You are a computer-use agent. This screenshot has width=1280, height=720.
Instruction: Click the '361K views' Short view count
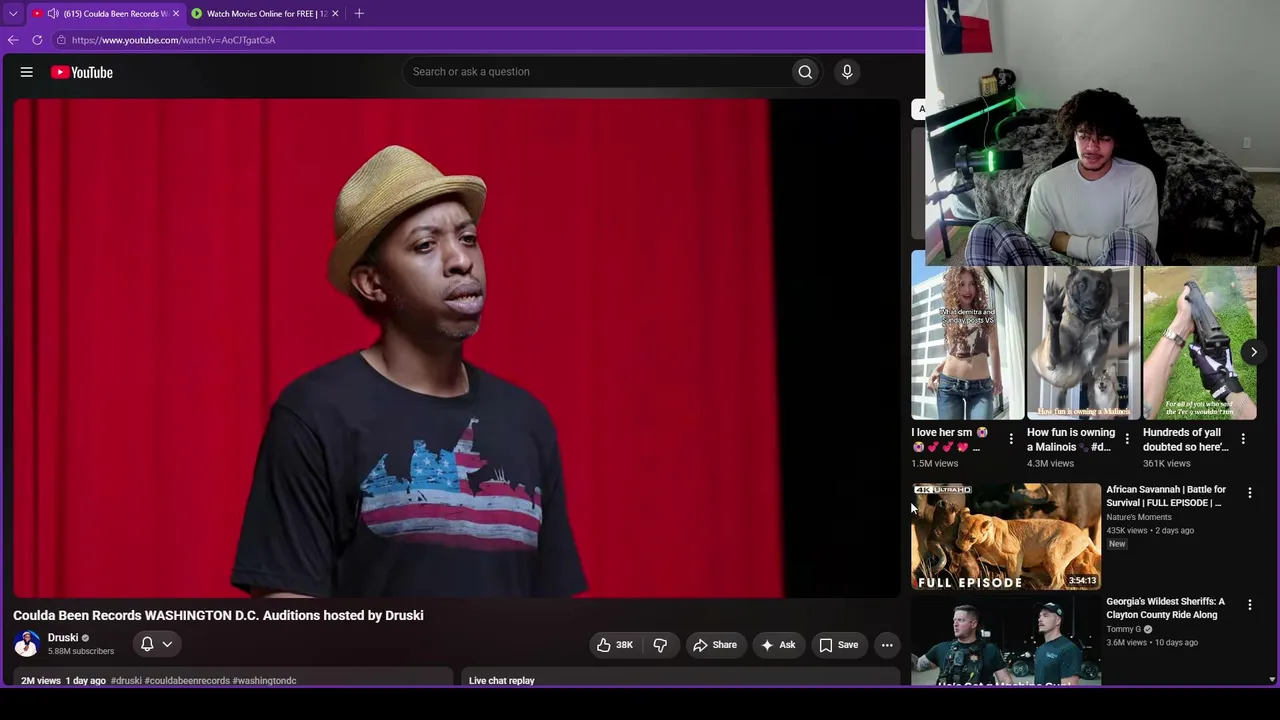tap(1167, 464)
